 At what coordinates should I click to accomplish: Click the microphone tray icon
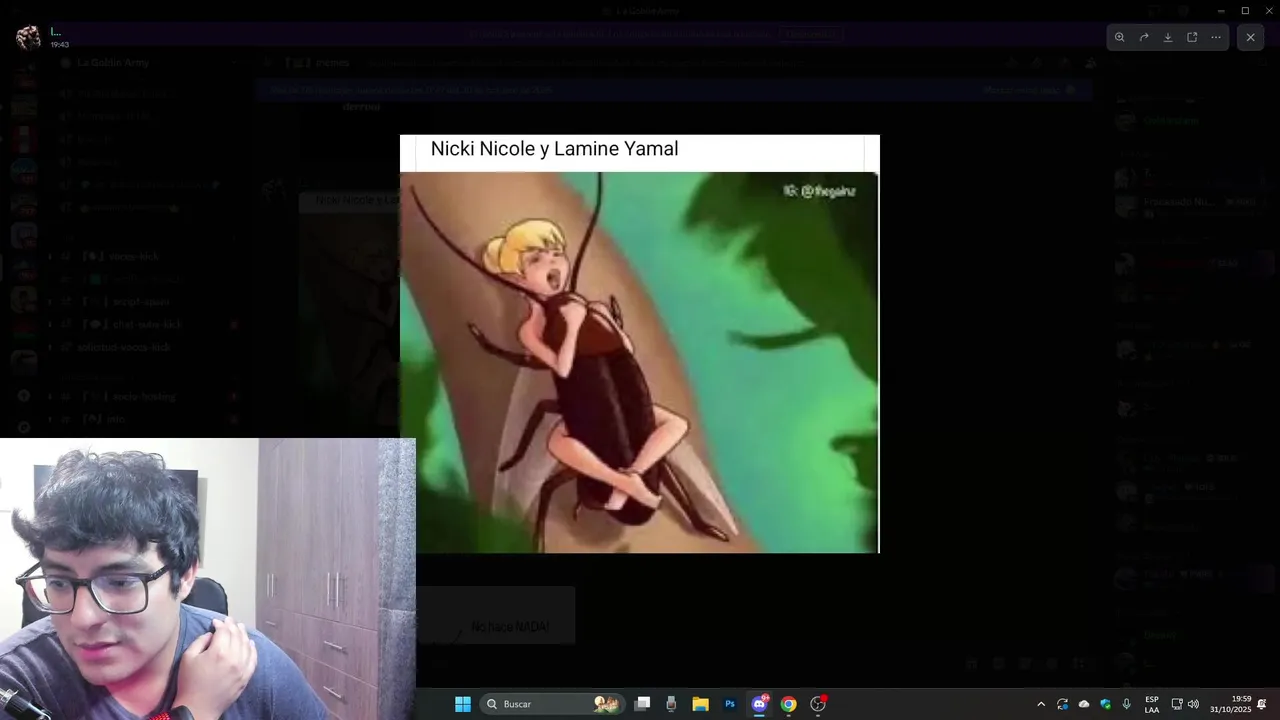point(1127,704)
